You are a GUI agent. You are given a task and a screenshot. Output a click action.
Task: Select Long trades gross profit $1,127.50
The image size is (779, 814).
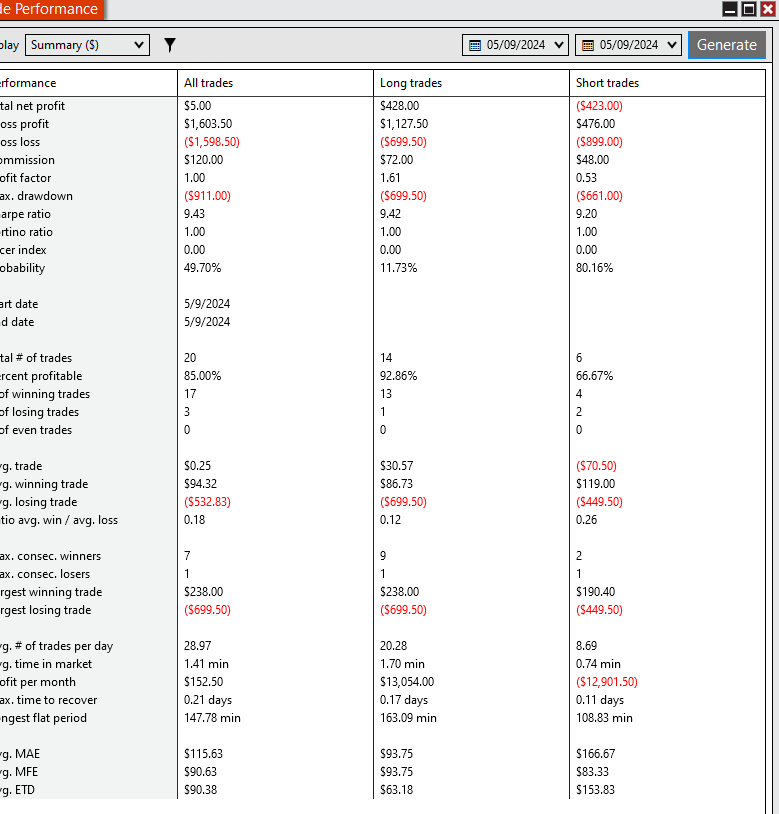404,124
